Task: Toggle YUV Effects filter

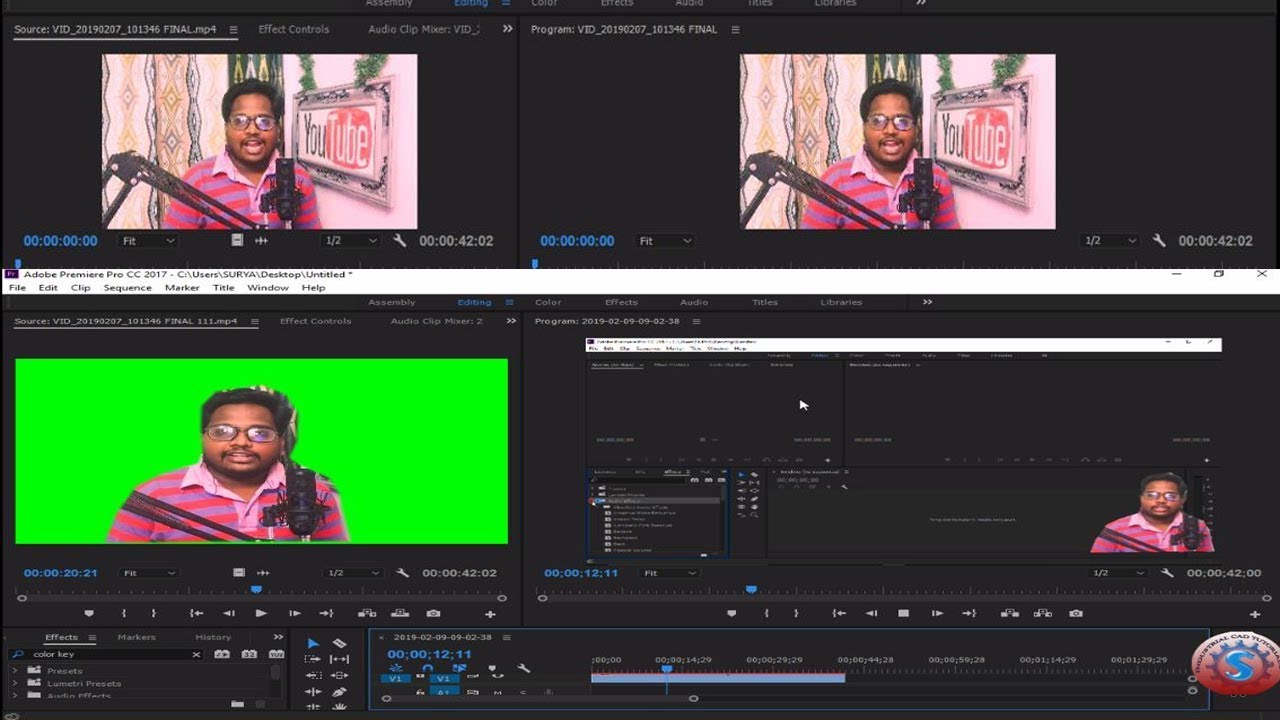Action: (x=276, y=654)
